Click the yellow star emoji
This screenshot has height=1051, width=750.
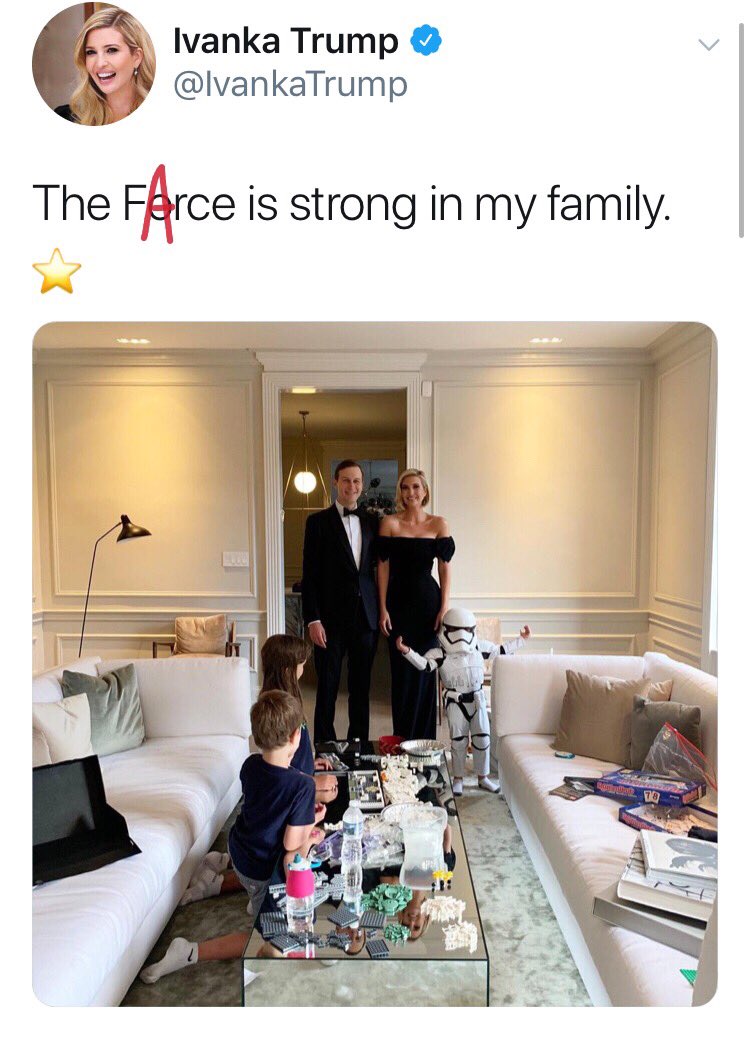[x=57, y=271]
